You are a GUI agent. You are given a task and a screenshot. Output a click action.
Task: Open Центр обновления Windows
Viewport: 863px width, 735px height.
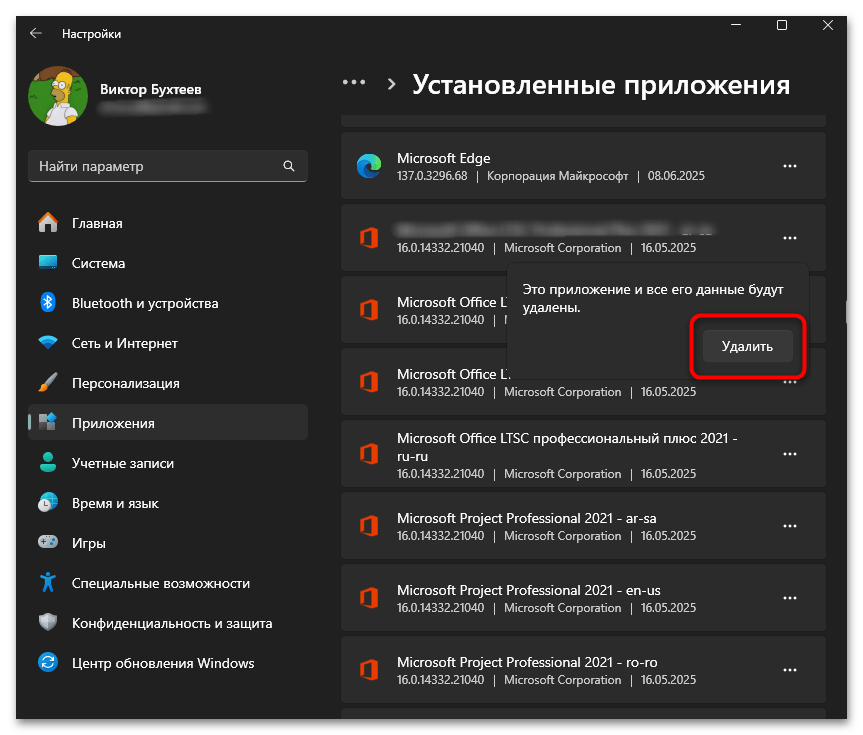162,663
